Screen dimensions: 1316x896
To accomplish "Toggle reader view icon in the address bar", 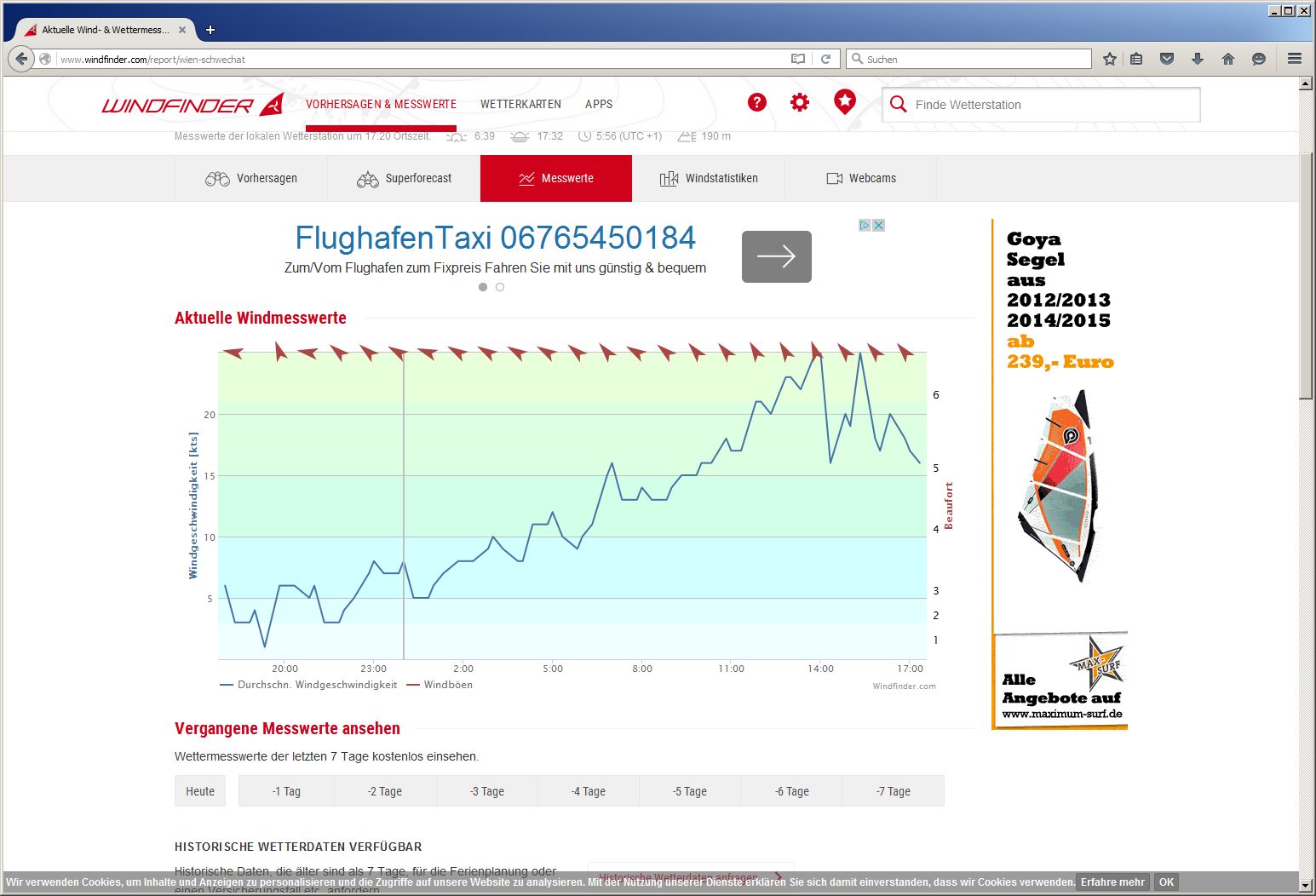I will coord(798,59).
